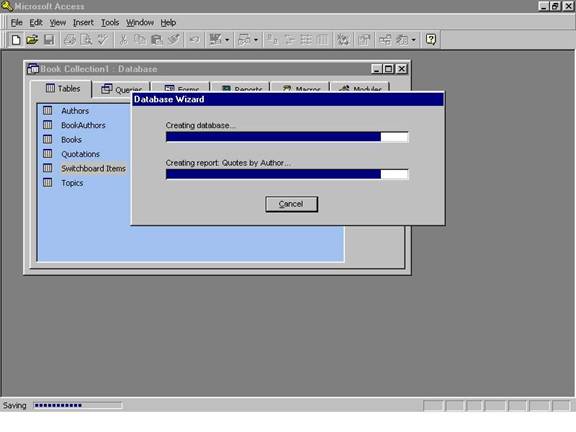Click the table icon beside Quotations

[47, 154]
